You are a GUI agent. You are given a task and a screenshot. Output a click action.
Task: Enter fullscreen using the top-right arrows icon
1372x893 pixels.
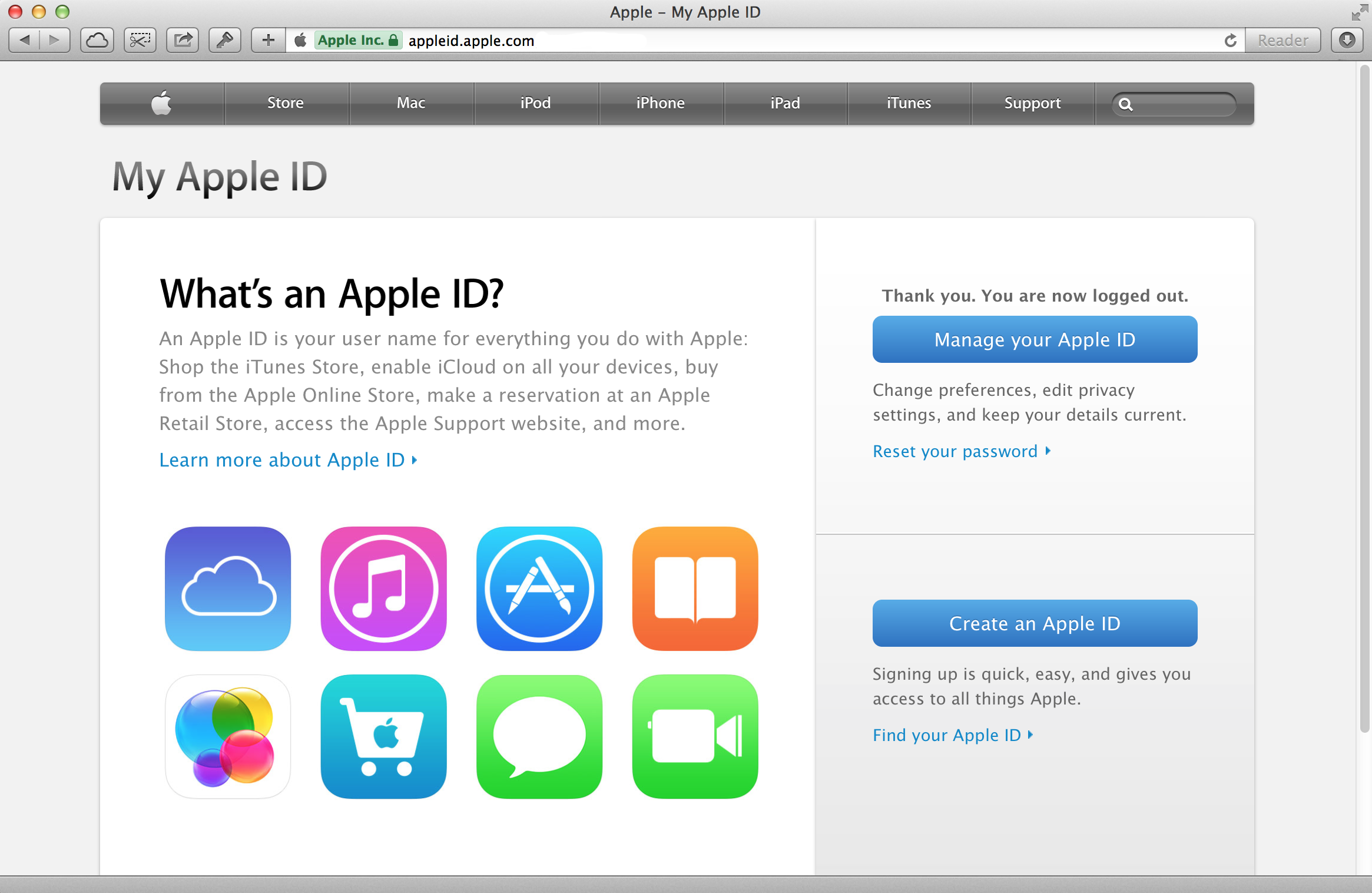[1360, 12]
